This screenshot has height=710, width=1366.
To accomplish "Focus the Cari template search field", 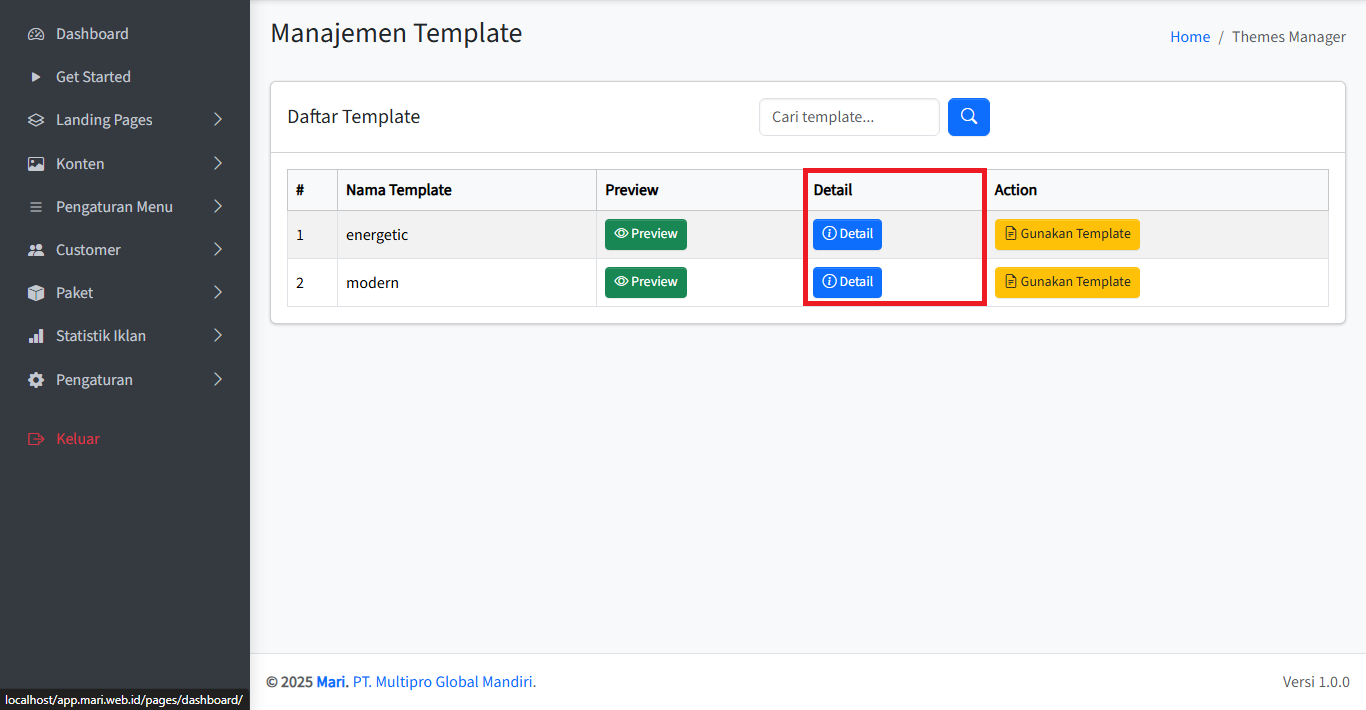I will (x=848, y=117).
